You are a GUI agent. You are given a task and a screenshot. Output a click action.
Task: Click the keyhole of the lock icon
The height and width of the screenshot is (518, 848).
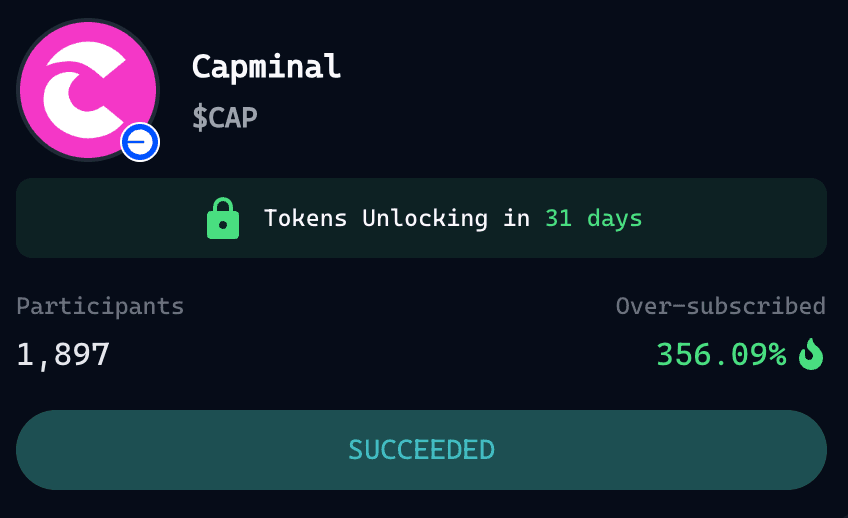click(x=223, y=224)
